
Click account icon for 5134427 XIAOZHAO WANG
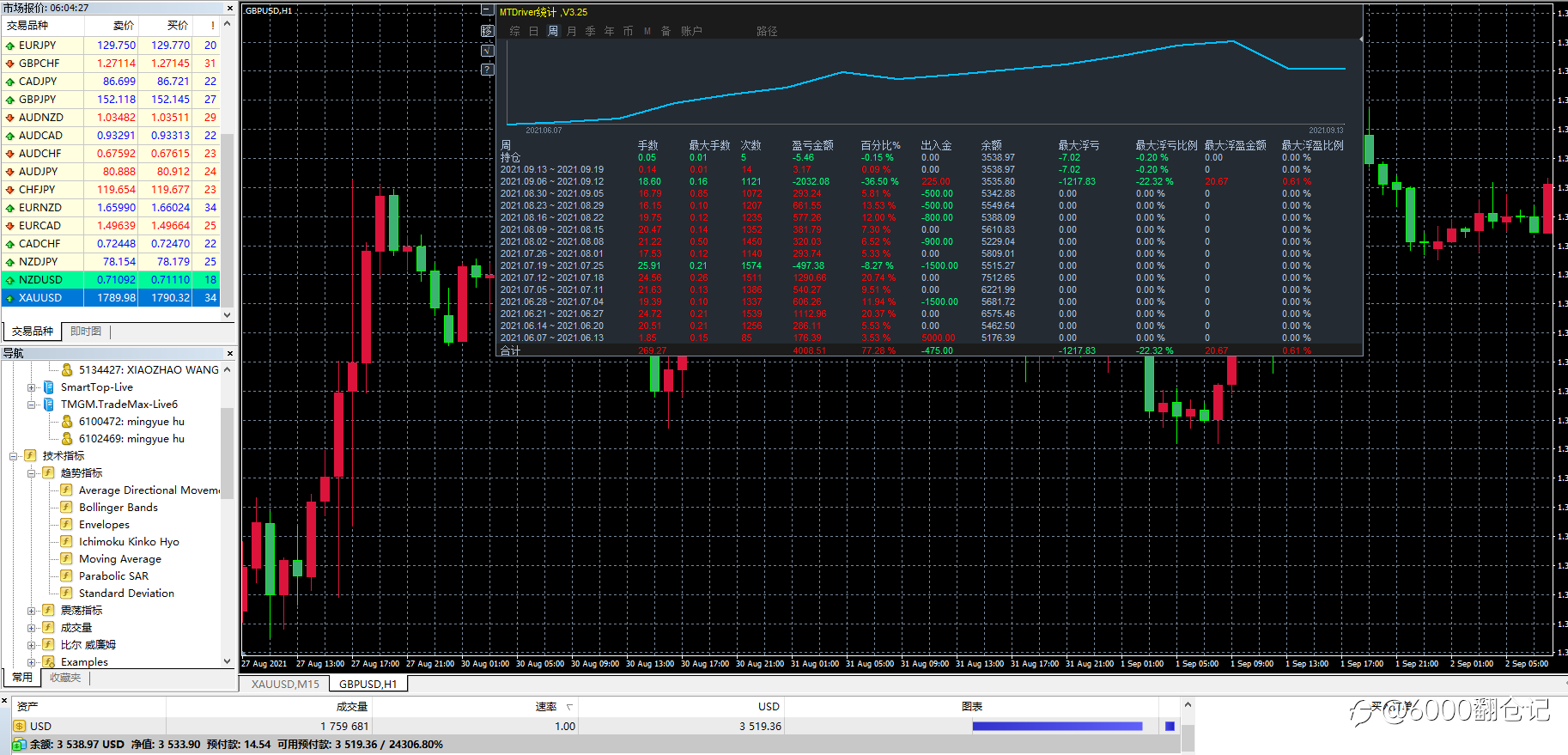click(67, 370)
